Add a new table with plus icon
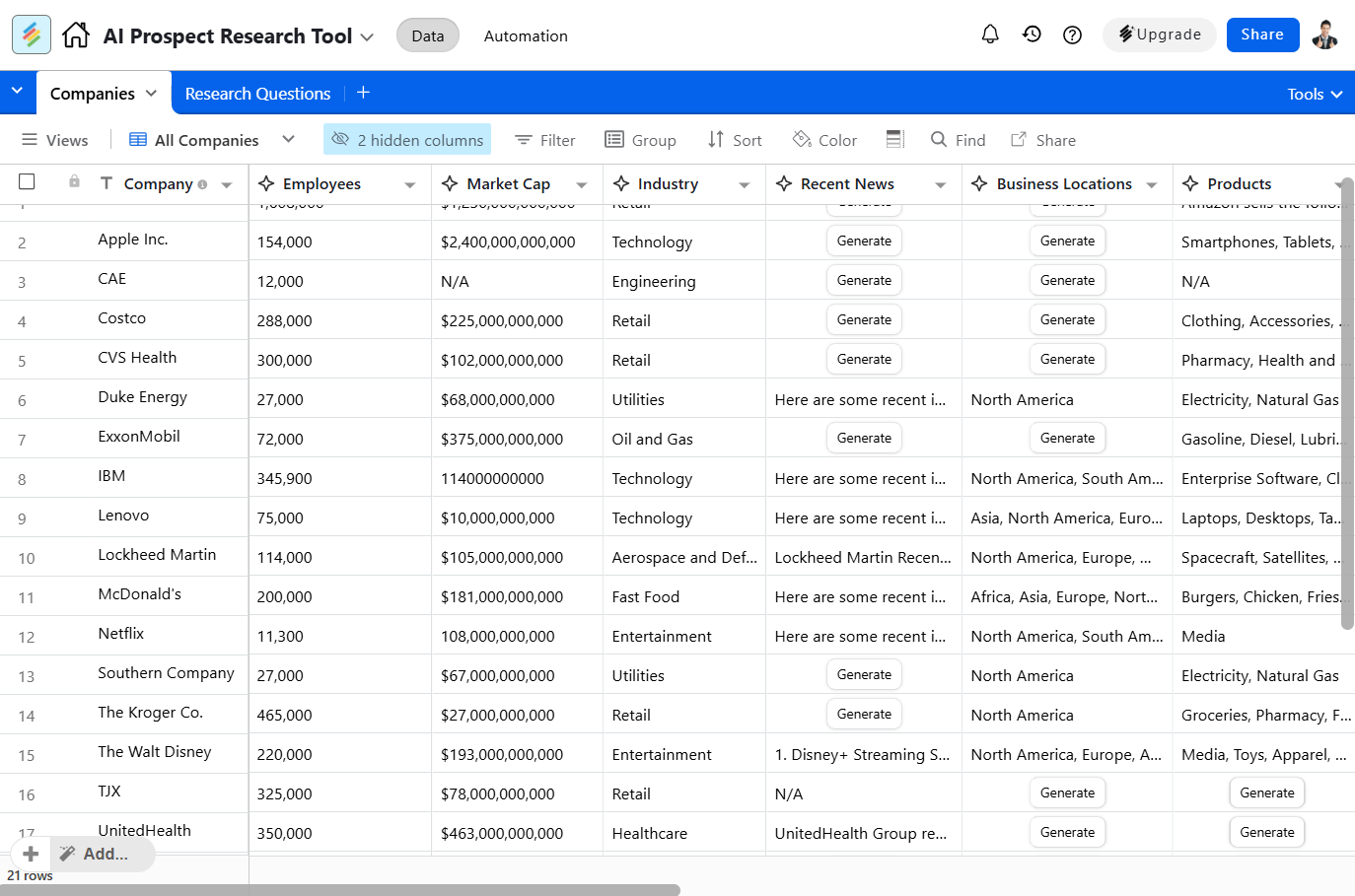 coord(363,93)
